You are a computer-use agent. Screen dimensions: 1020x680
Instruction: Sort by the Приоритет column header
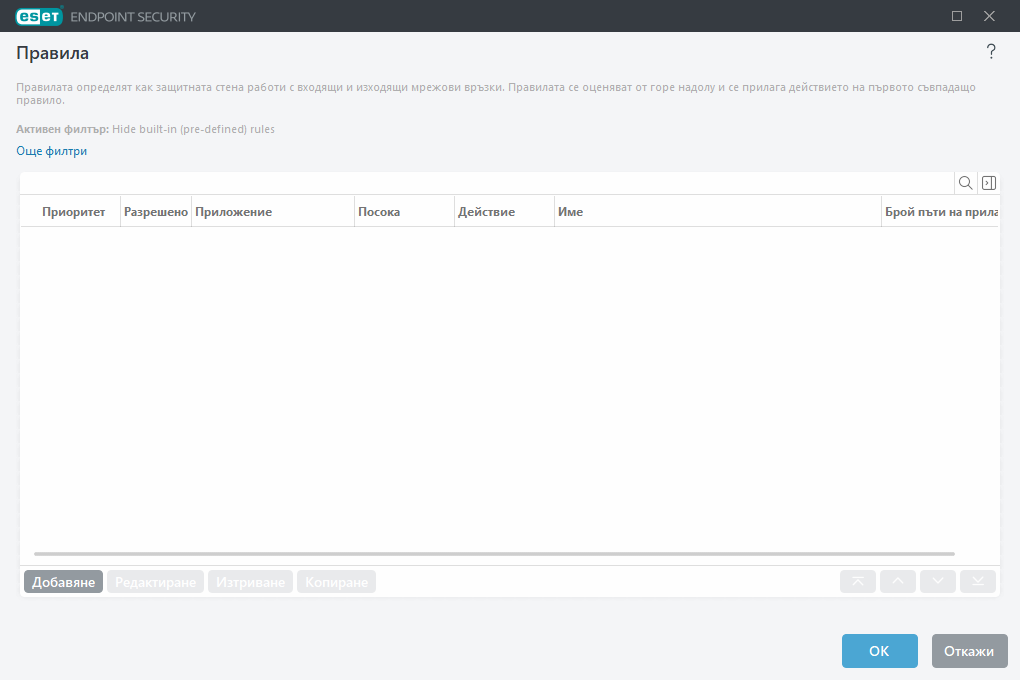[73, 212]
